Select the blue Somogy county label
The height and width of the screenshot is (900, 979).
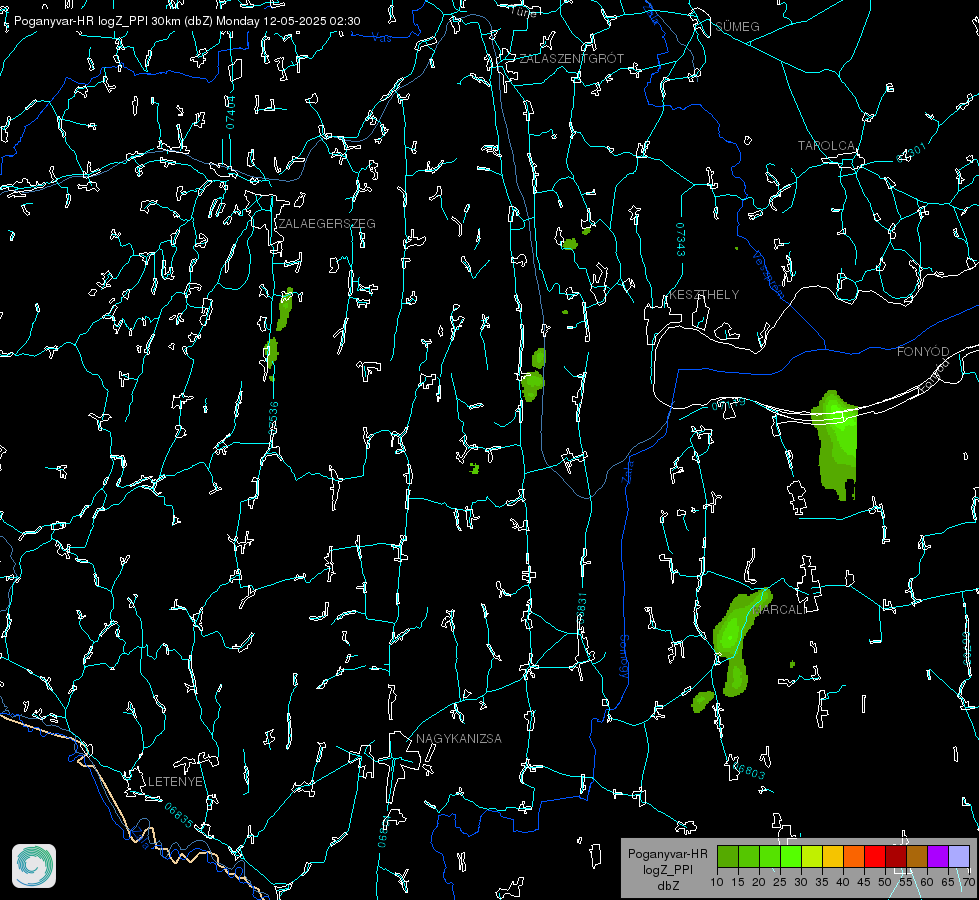click(623, 657)
